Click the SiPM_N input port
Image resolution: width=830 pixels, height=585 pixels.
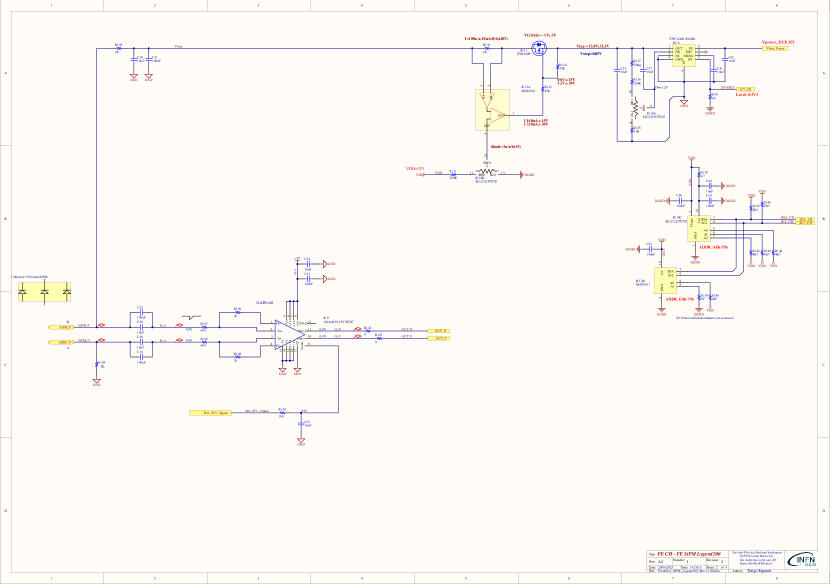point(61,343)
